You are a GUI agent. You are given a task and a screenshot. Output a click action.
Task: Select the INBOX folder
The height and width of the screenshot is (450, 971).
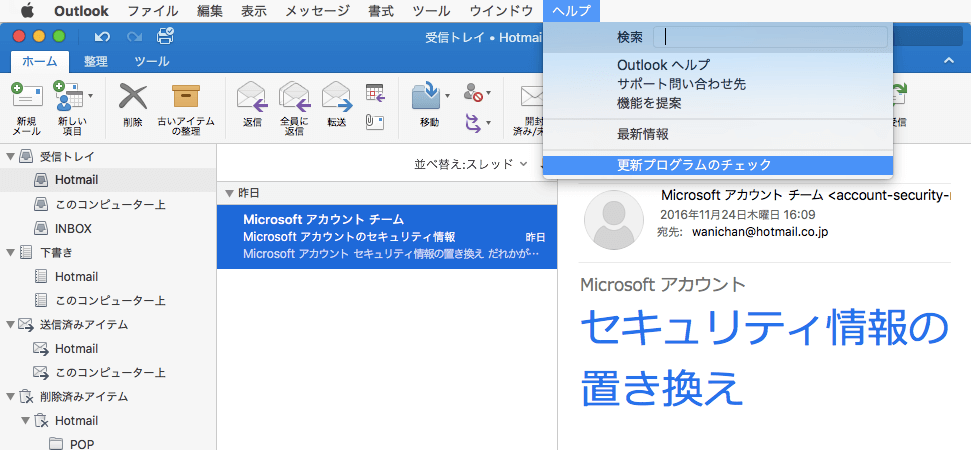click(108, 228)
